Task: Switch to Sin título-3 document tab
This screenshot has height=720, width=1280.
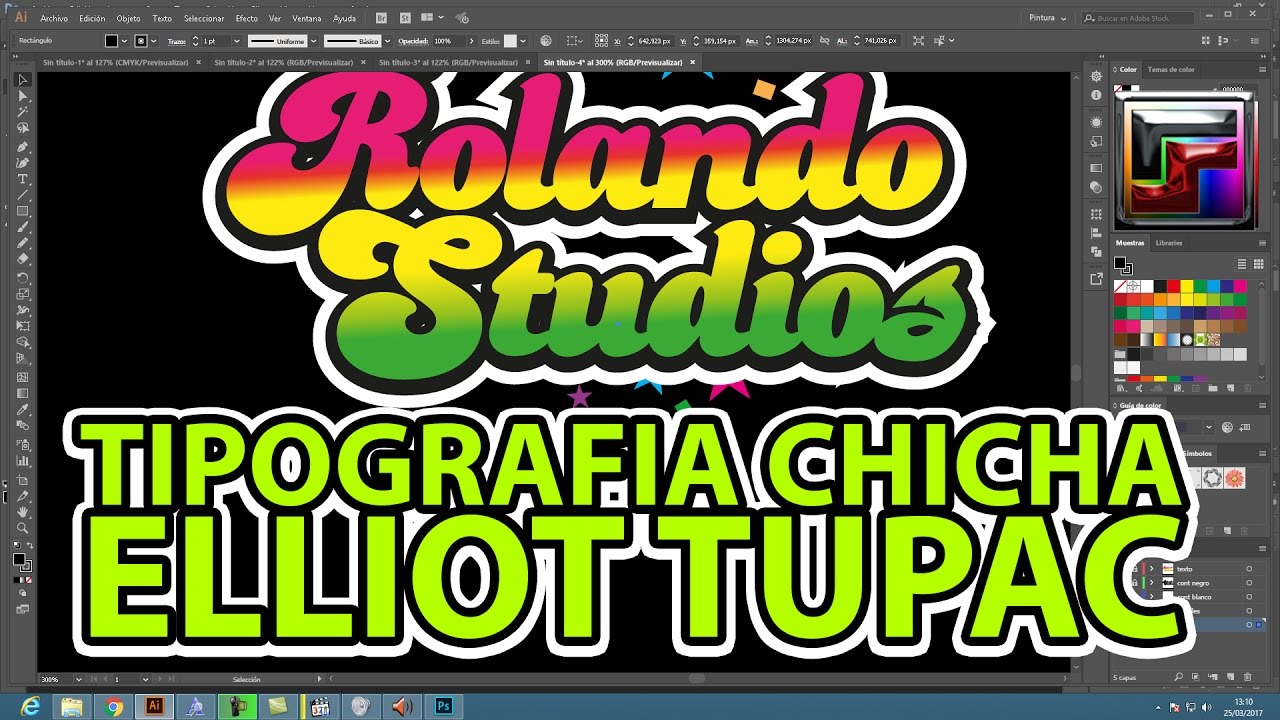Action: point(448,62)
